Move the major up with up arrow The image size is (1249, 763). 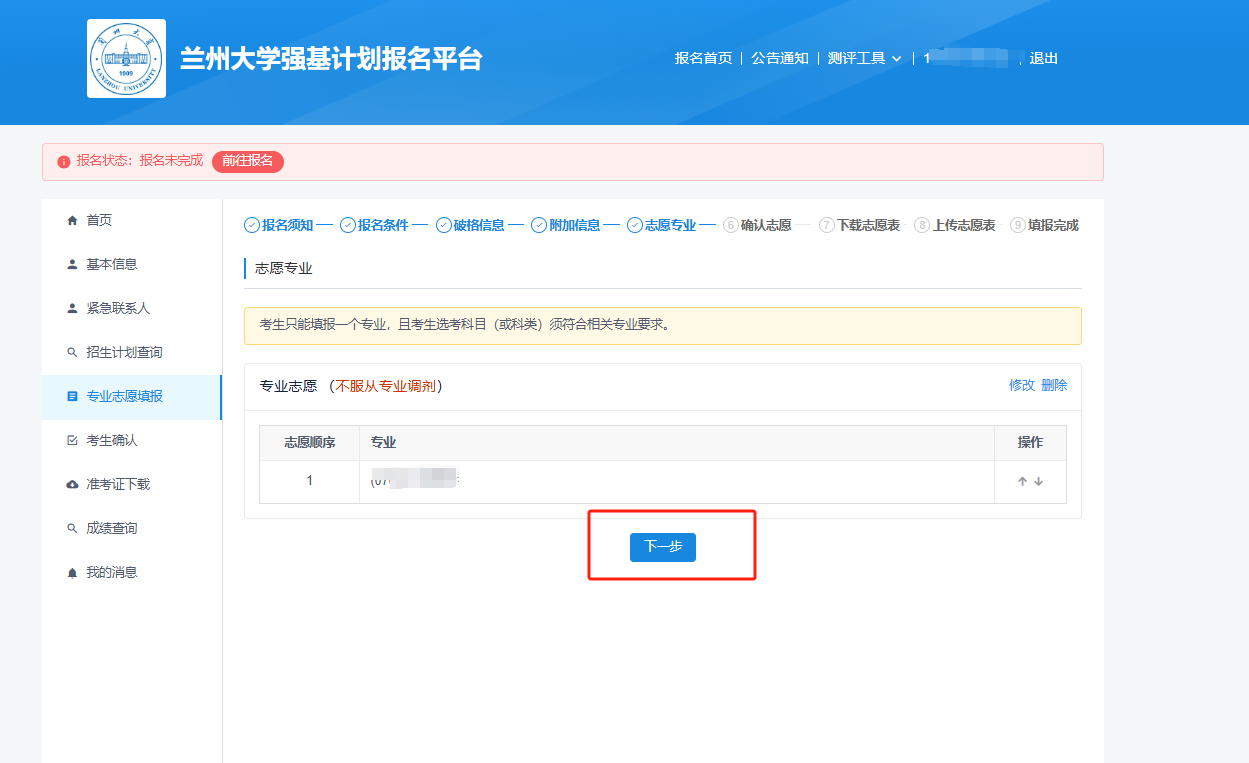coord(1022,481)
